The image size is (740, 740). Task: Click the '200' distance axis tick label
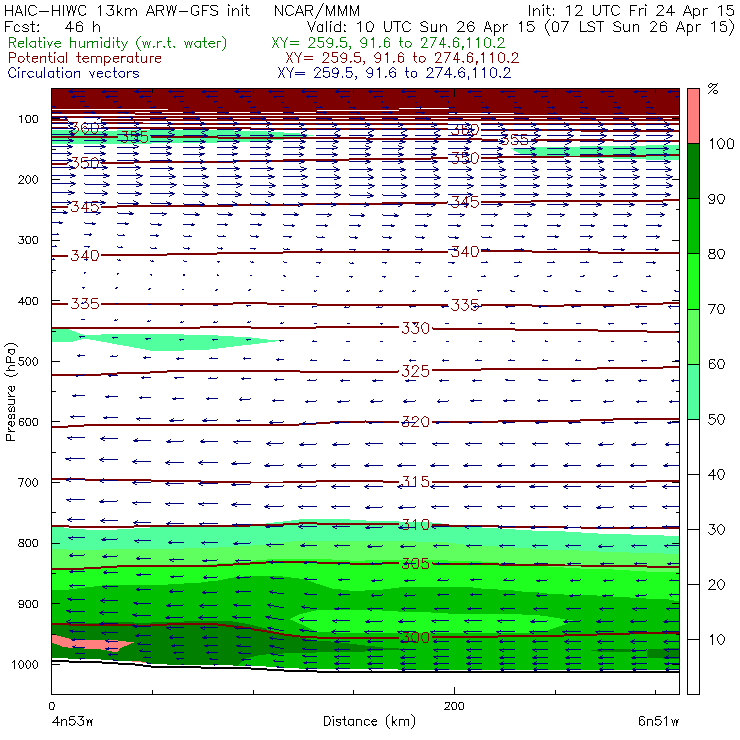[x=454, y=706]
